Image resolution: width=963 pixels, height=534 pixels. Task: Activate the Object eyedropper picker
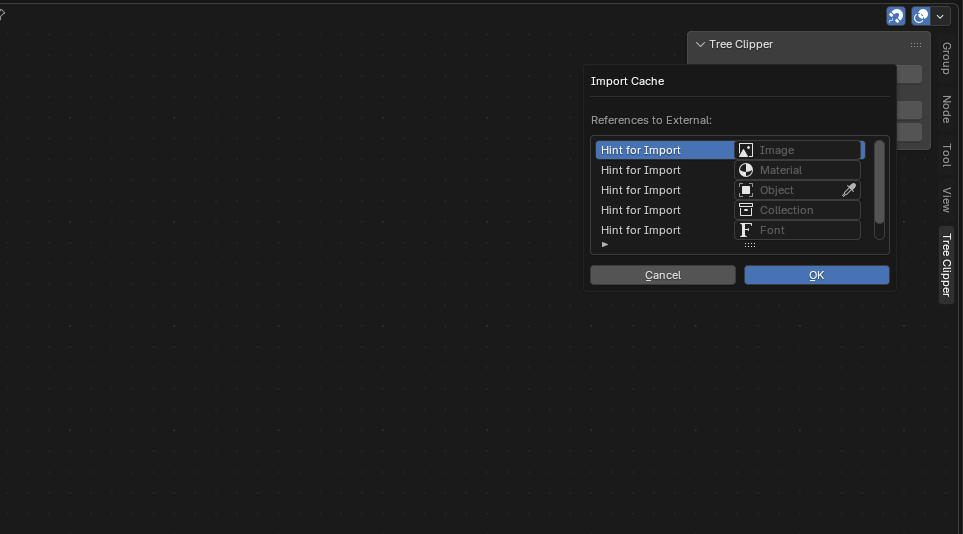[x=849, y=190]
